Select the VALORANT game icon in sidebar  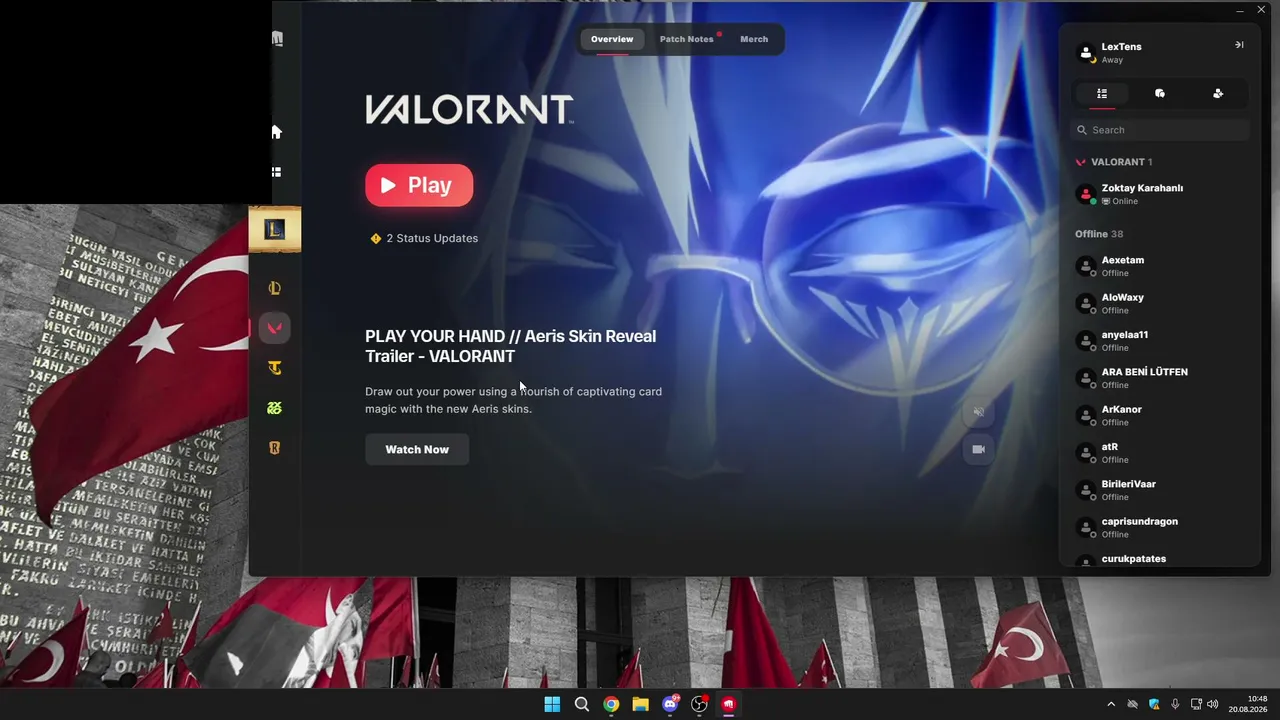pyautogui.click(x=275, y=328)
